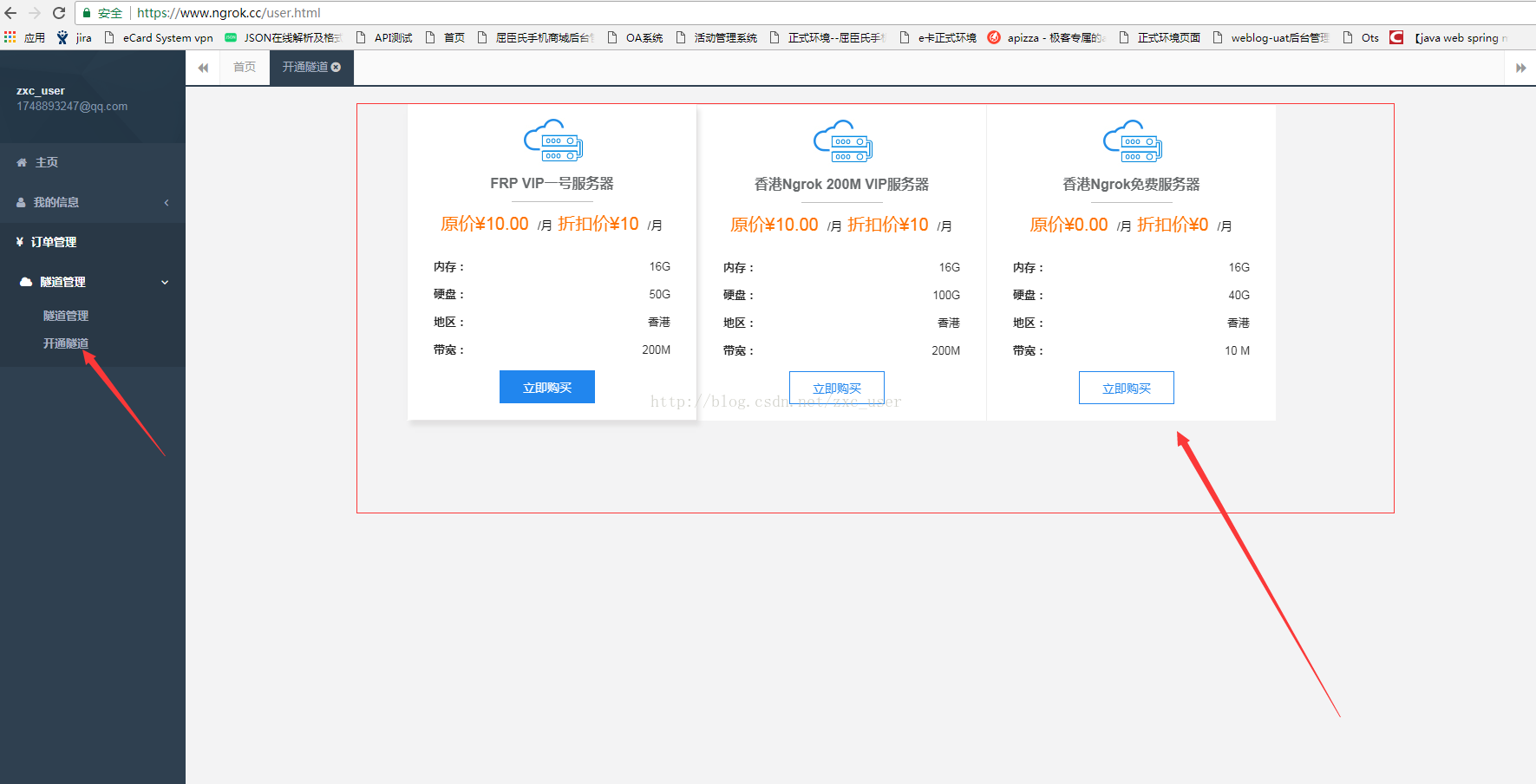The image size is (1536, 784).
Task: Open the 隧道管理 submenu item
Action: (x=66, y=316)
